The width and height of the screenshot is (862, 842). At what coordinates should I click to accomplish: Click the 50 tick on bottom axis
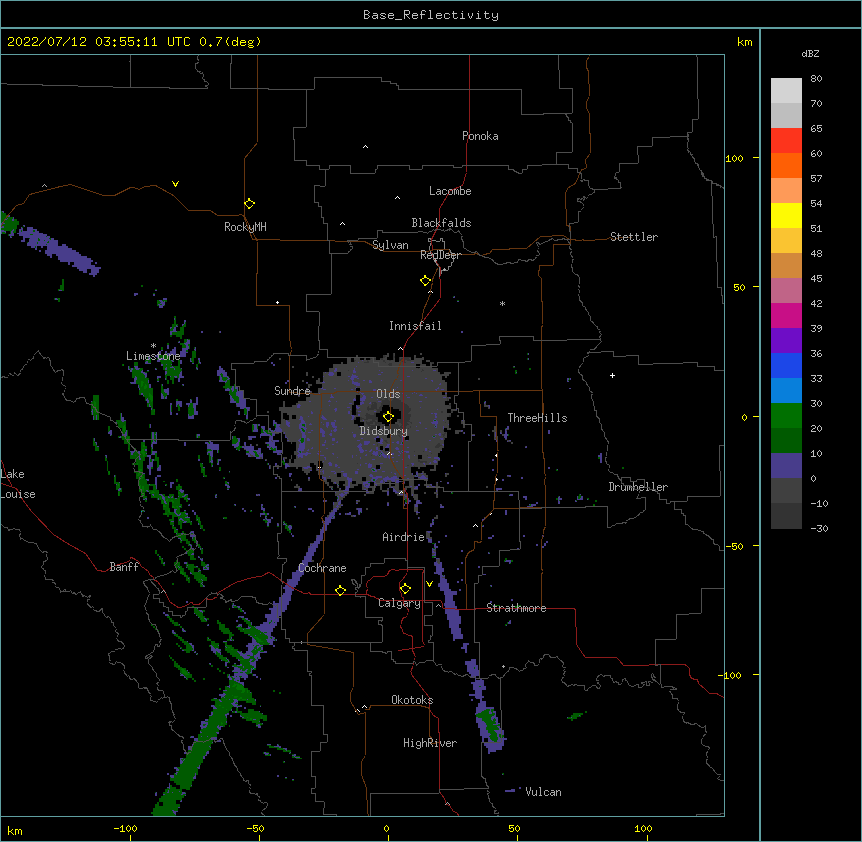[x=514, y=829]
